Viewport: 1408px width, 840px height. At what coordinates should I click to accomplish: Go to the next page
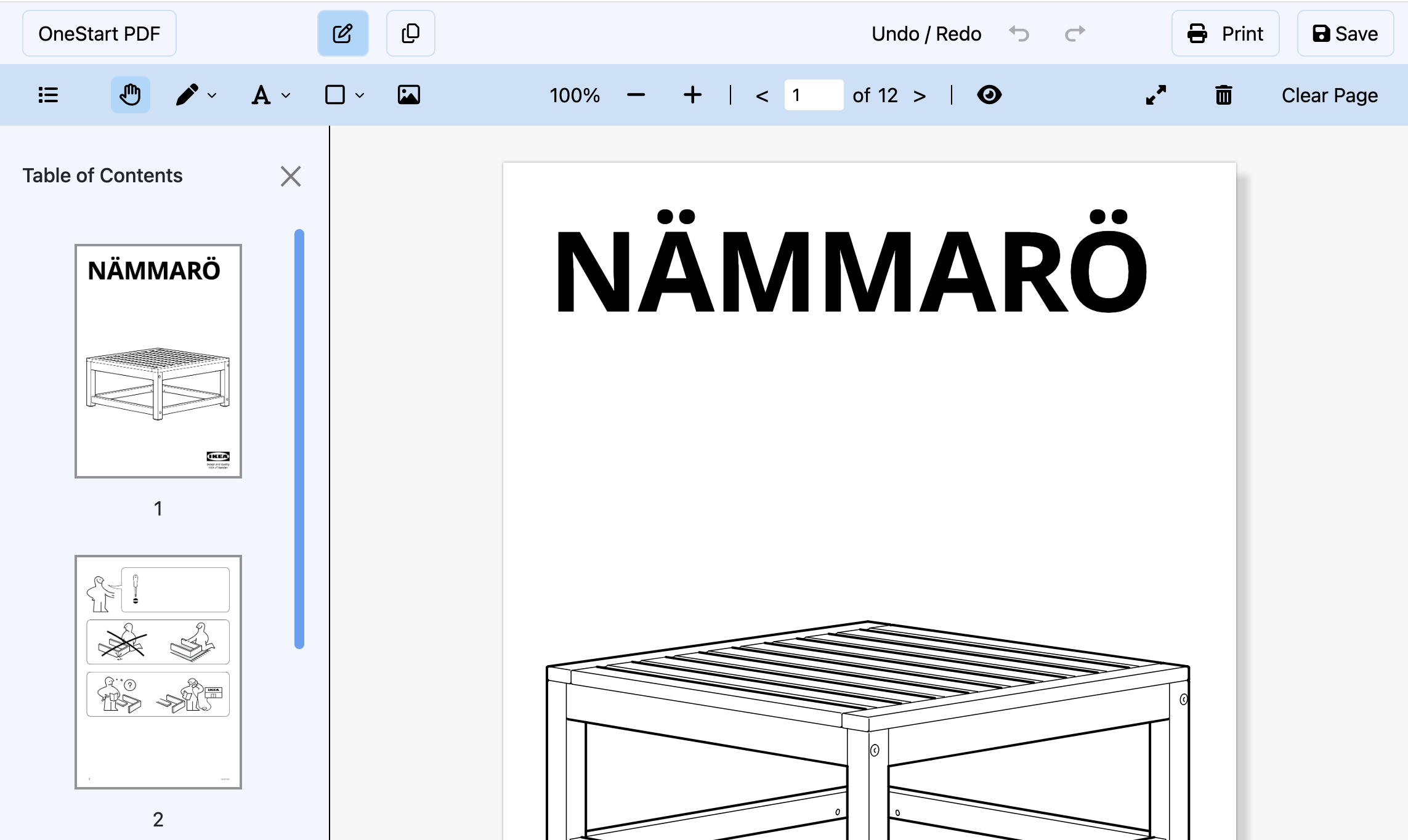click(920, 95)
